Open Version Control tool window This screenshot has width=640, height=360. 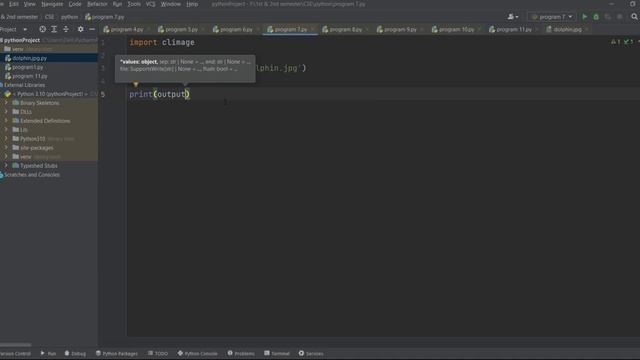point(15,353)
